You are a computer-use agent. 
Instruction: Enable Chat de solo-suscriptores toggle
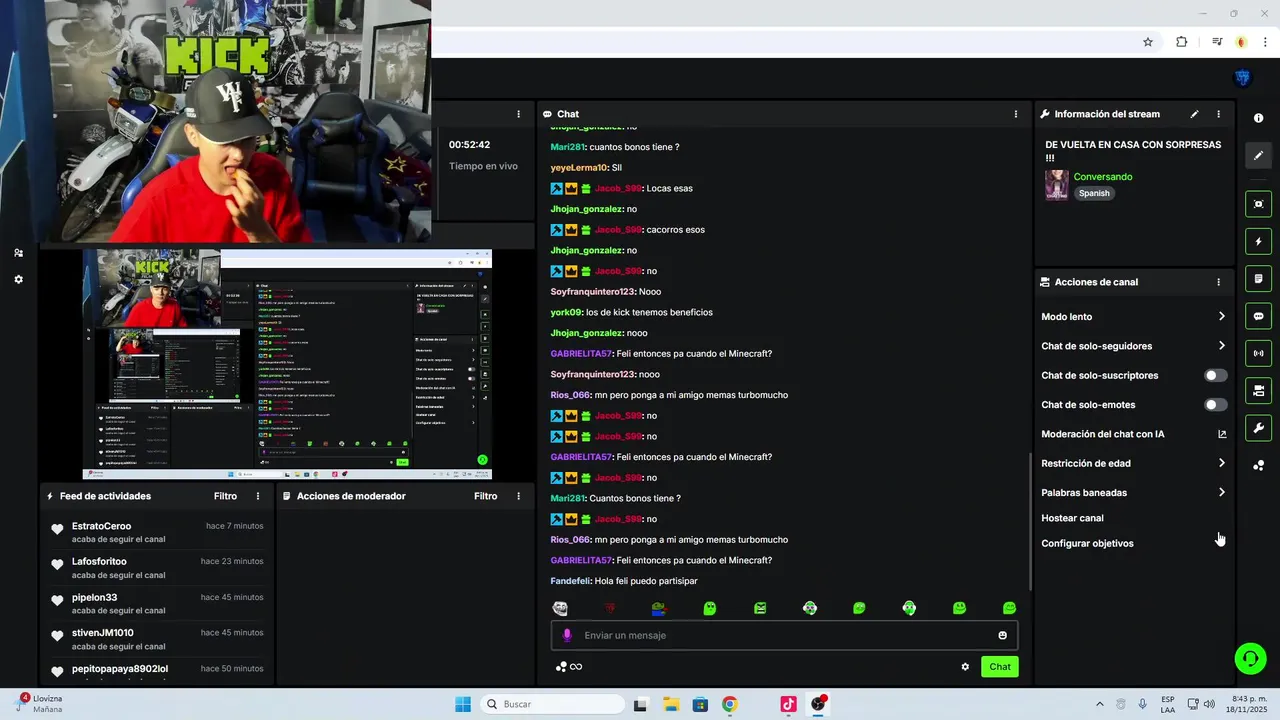pyautogui.click(x=1215, y=375)
